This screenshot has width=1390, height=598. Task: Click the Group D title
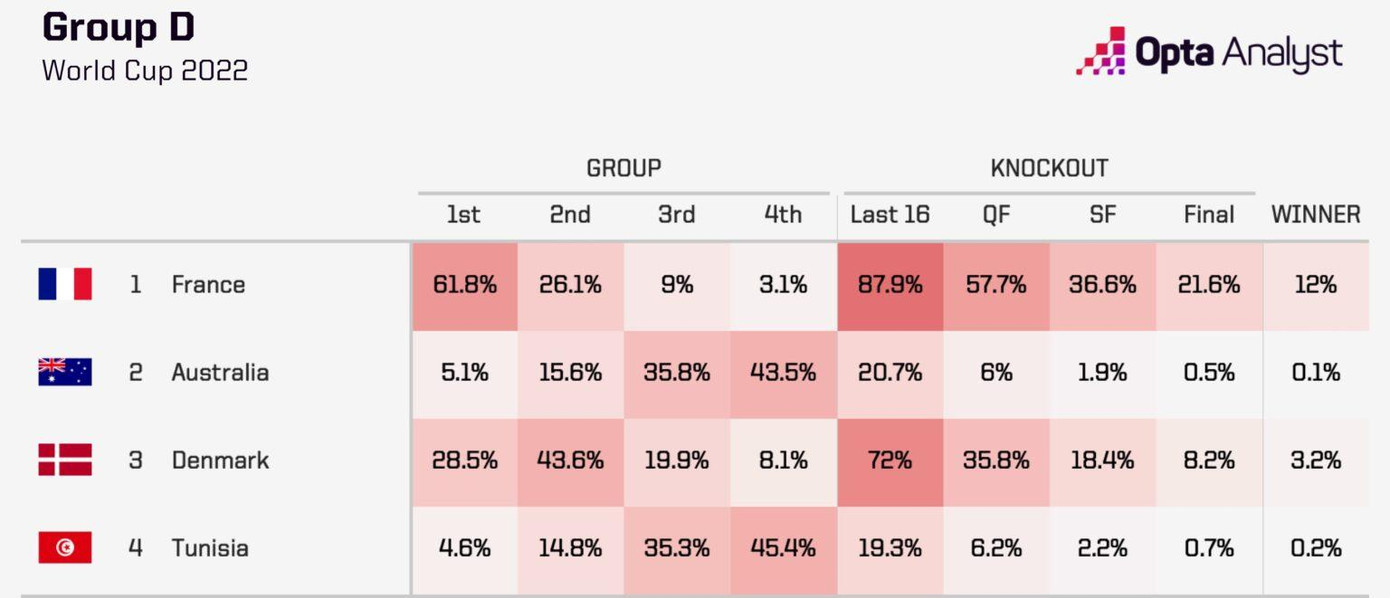(x=118, y=28)
